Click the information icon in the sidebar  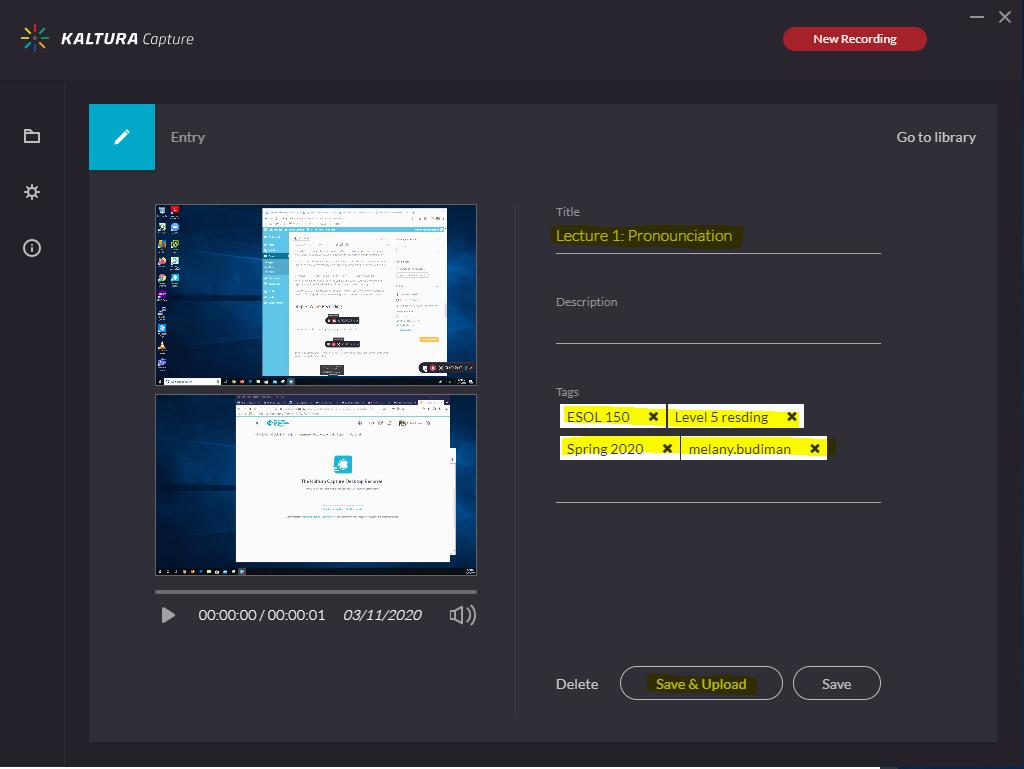[31, 248]
